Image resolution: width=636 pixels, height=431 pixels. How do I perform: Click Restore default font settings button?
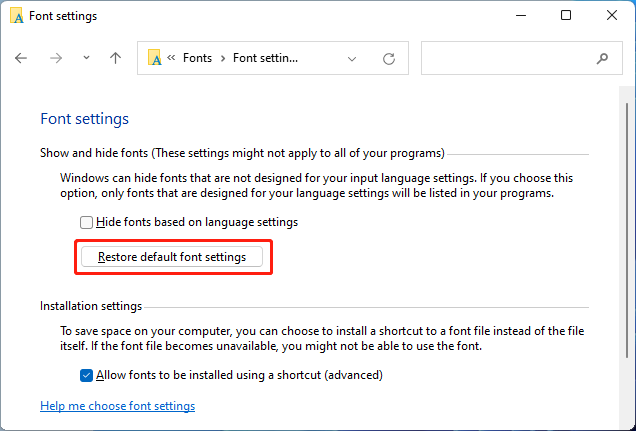coord(172,257)
